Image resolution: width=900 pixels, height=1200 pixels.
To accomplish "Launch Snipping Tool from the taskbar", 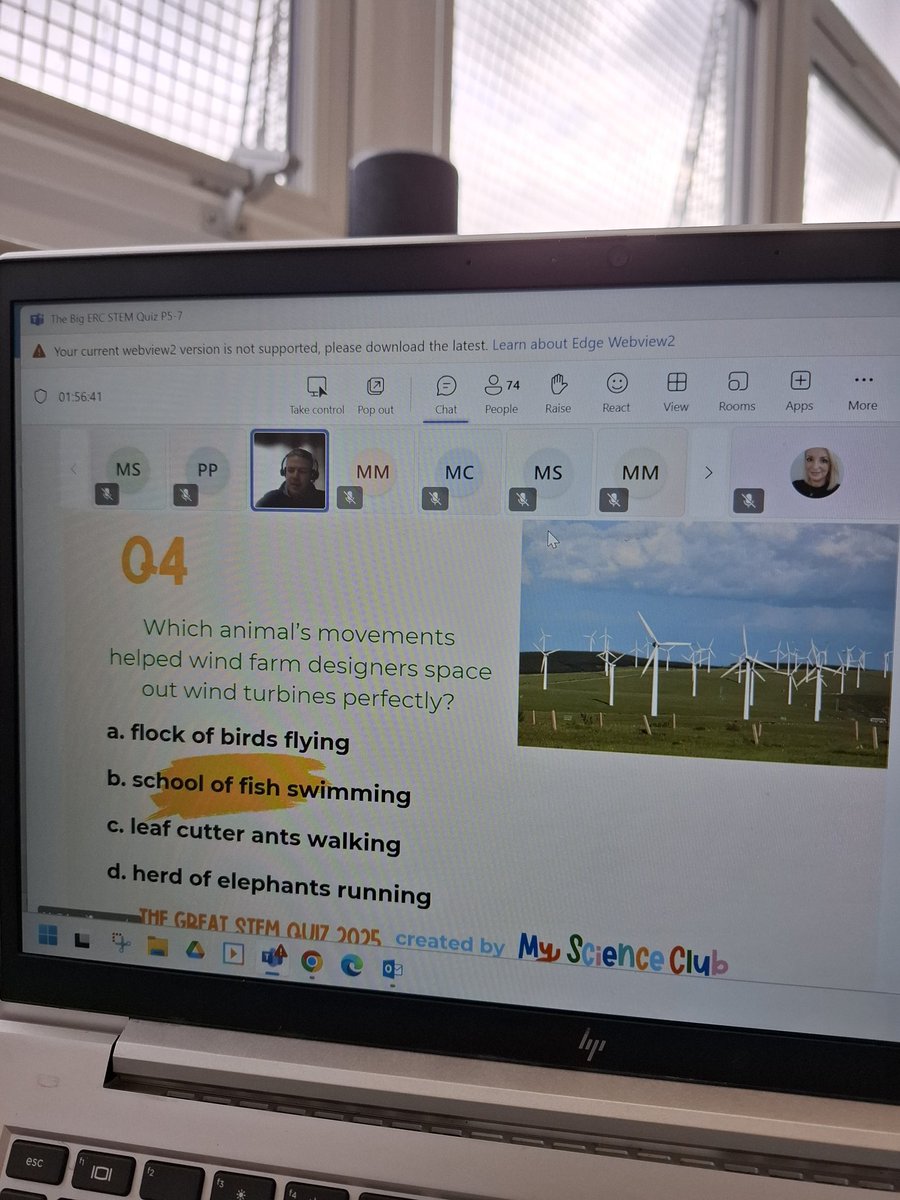I will (x=120, y=943).
